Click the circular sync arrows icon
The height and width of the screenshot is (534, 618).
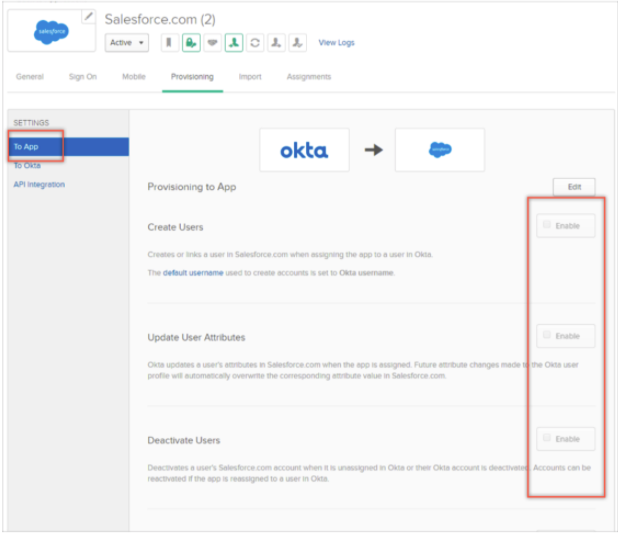pyautogui.click(x=255, y=43)
